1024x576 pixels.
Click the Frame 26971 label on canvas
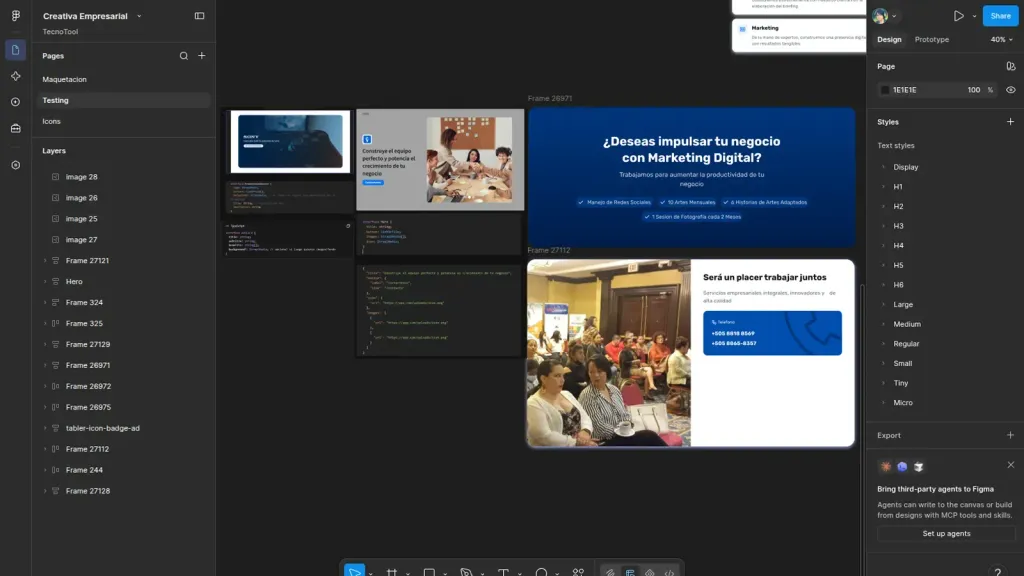coord(550,99)
